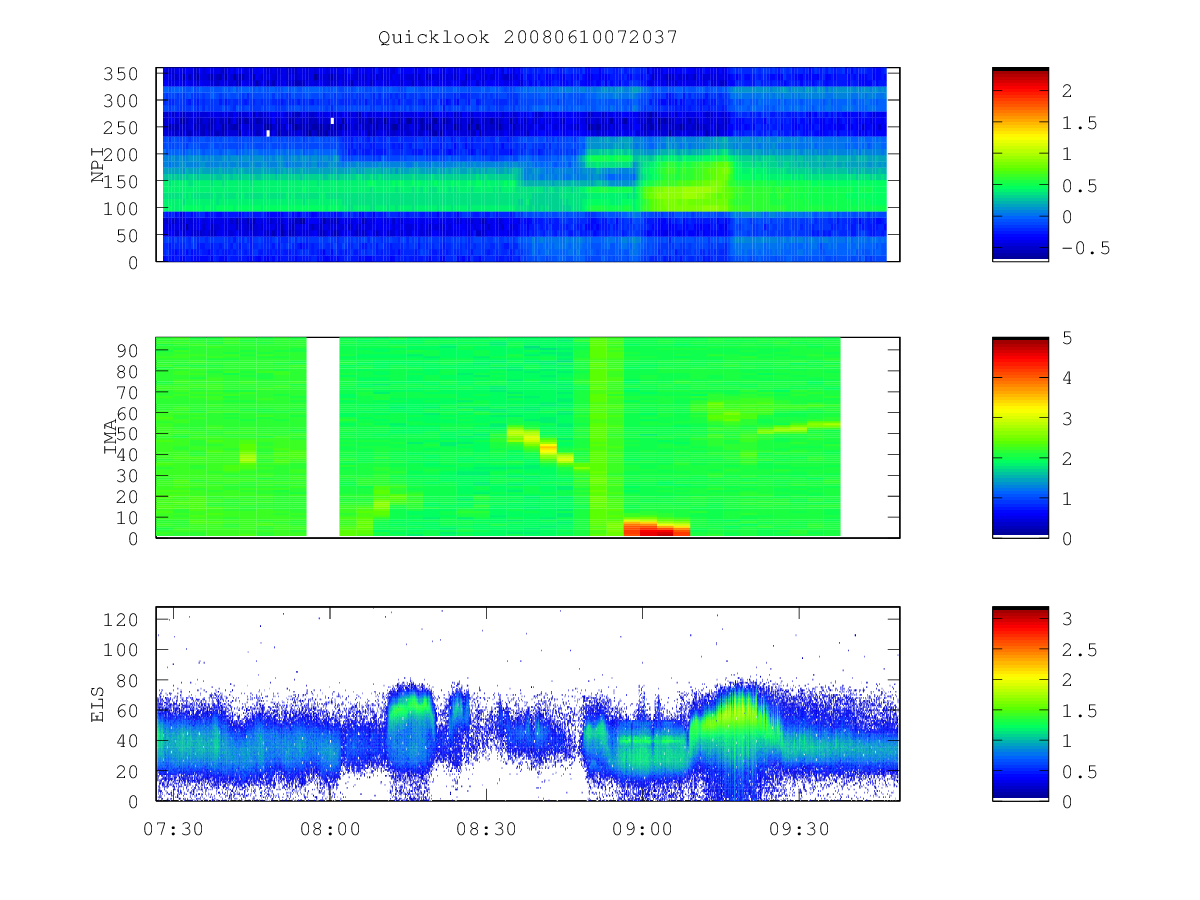Click the 0.5 label on ELS colorbar

point(1079,771)
